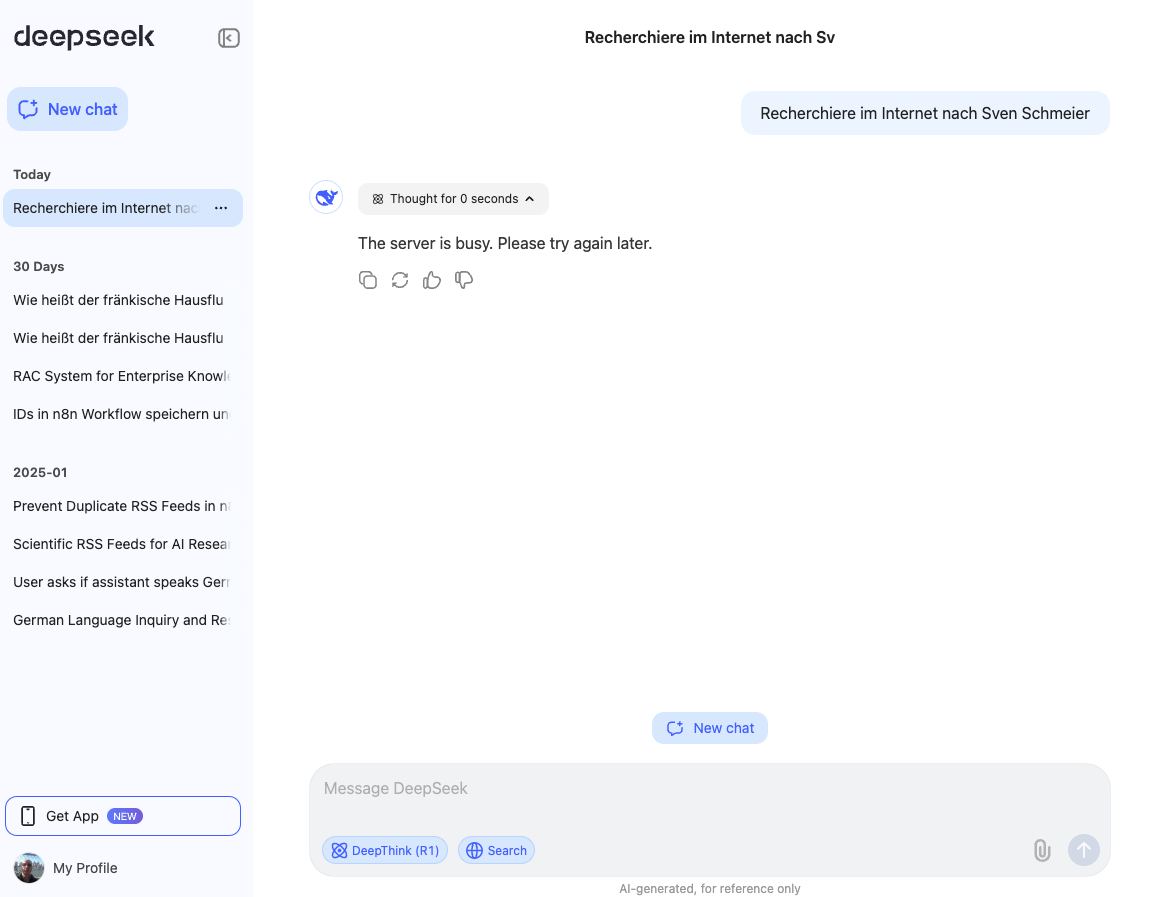Give thumbs up to the response
Image resolution: width=1157 pixels, height=897 pixels.
coord(432,280)
